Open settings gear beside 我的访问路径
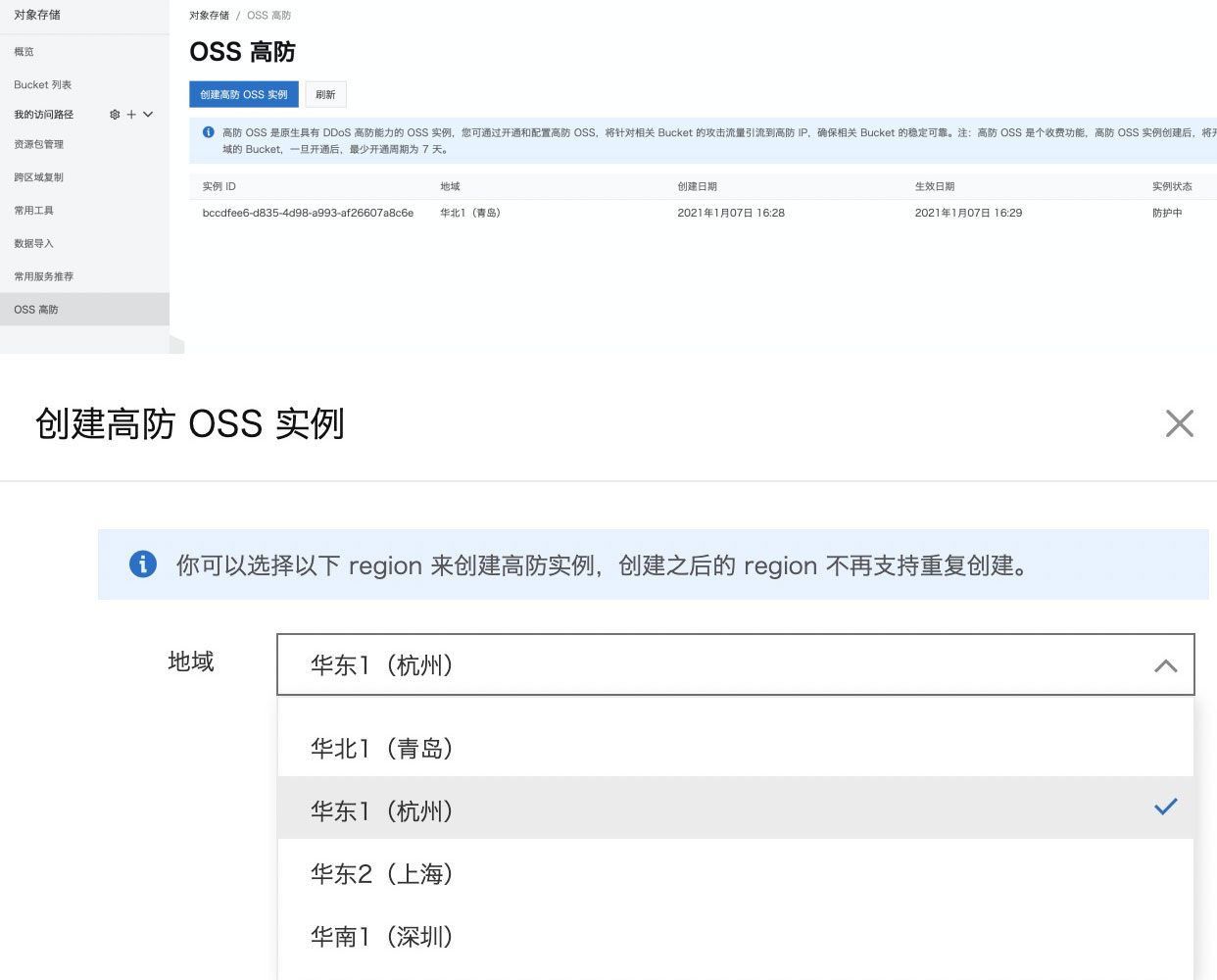Screen dimensions: 1217x980 pyautogui.click(x=115, y=115)
